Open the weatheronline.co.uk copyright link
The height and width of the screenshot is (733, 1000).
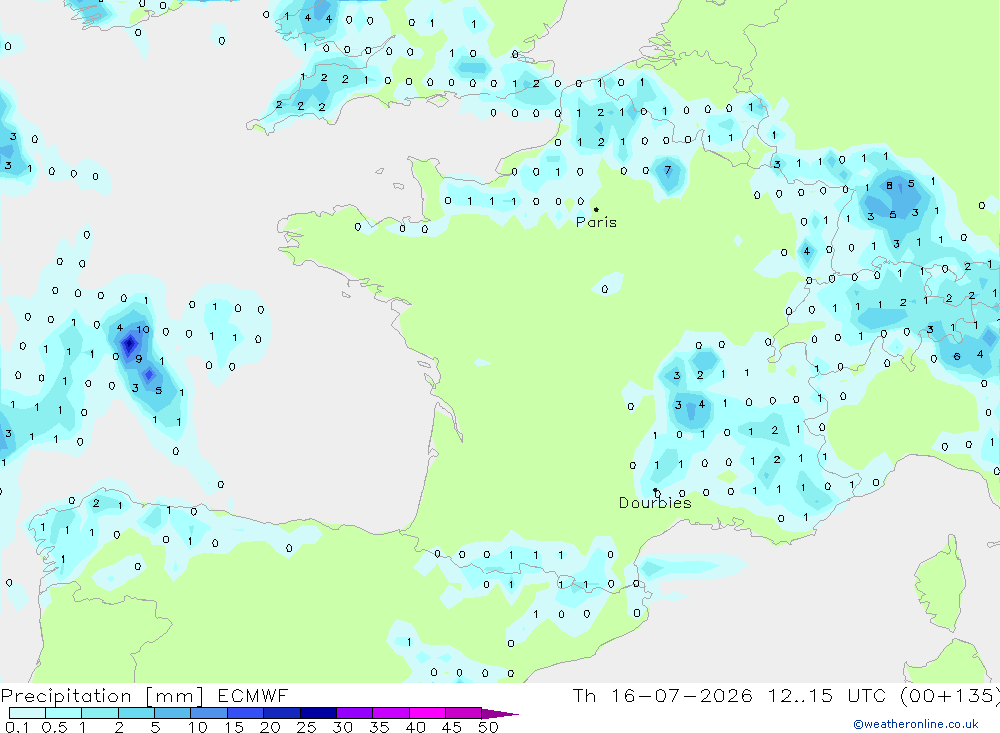pyautogui.click(x=916, y=724)
